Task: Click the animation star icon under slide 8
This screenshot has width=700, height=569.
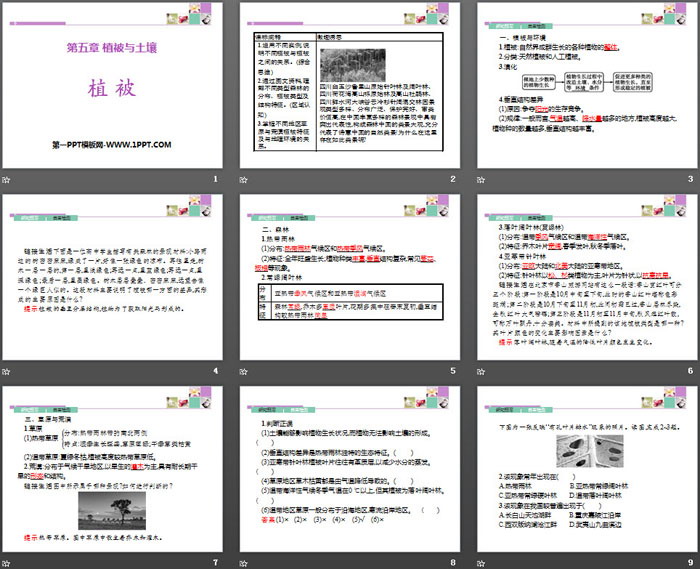Action: (x=244, y=563)
